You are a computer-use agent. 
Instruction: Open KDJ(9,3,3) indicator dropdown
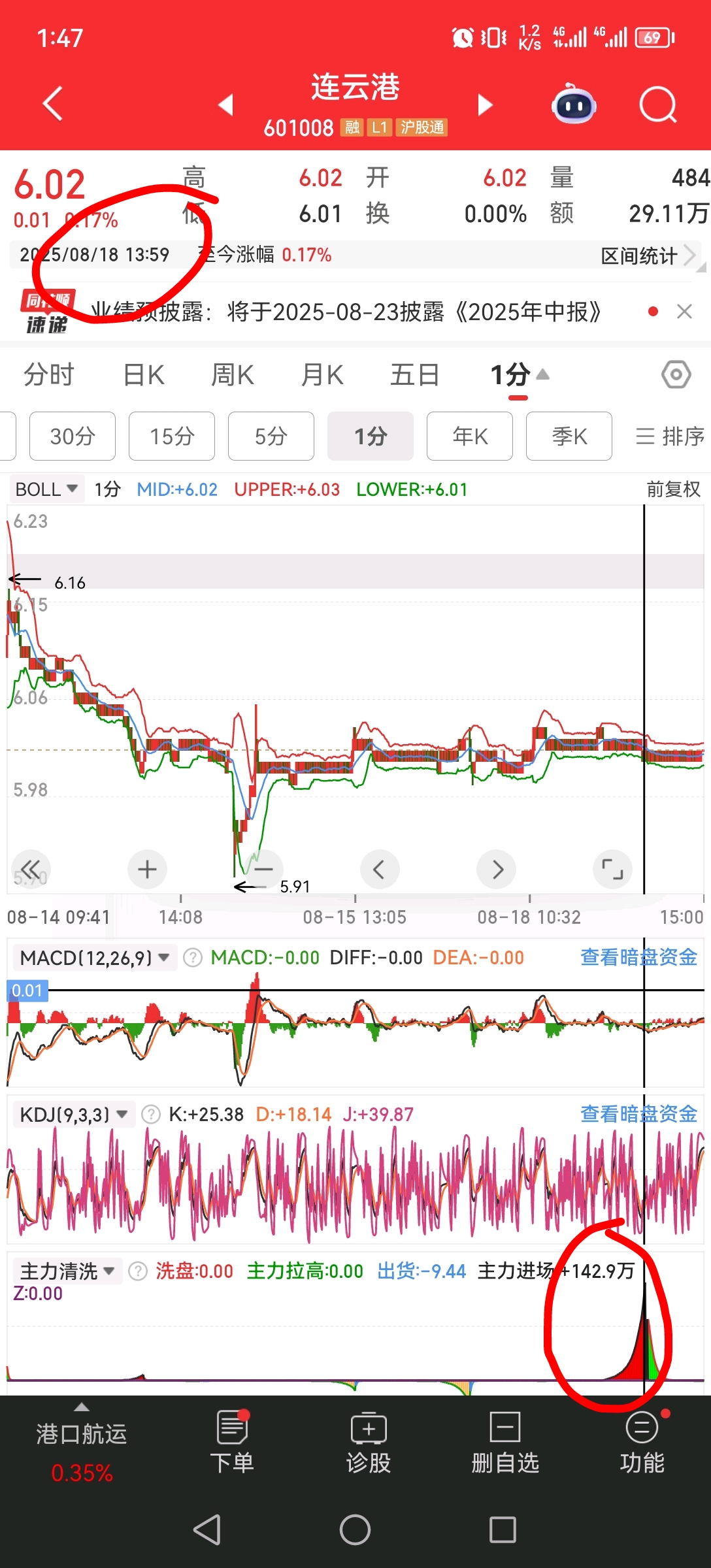[x=73, y=1114]
